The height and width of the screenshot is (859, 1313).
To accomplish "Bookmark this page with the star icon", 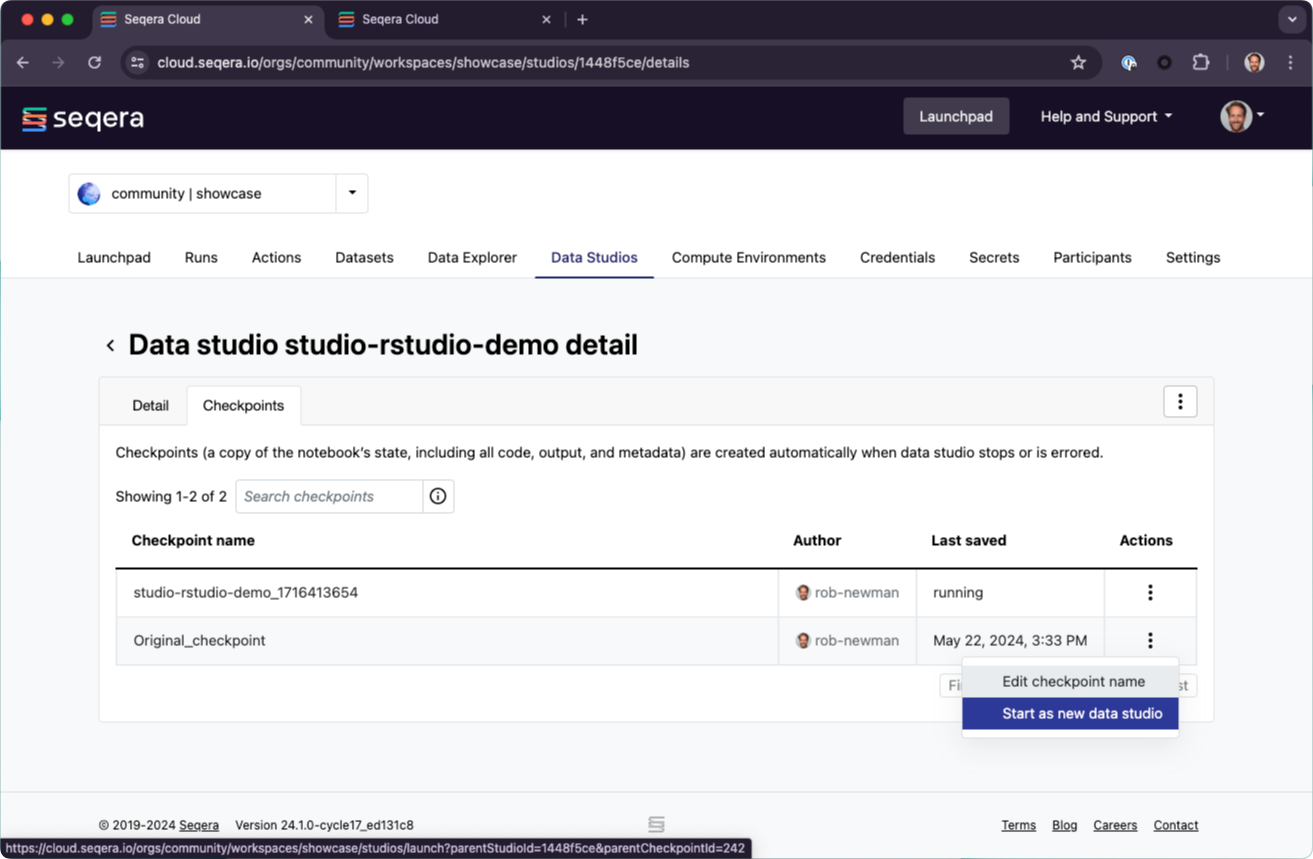I will click(1078, 62).
